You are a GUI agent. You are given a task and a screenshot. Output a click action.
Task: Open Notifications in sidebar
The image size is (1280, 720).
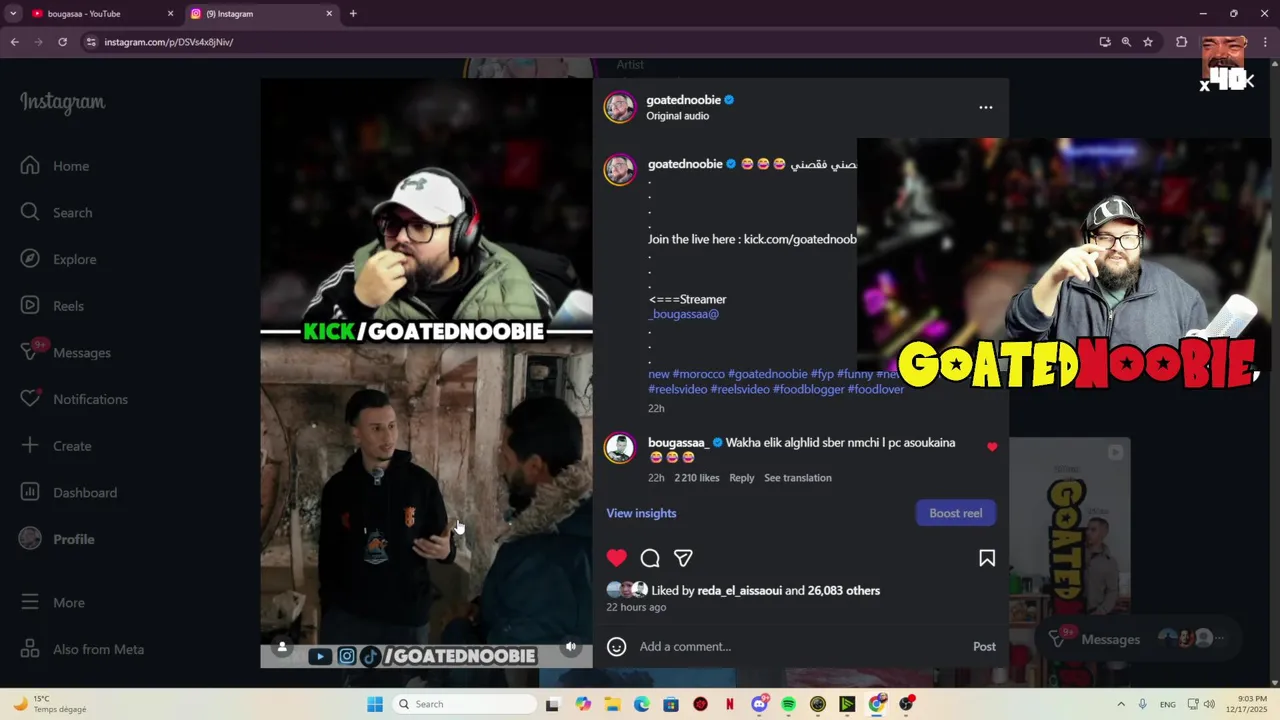coord(74,399)
